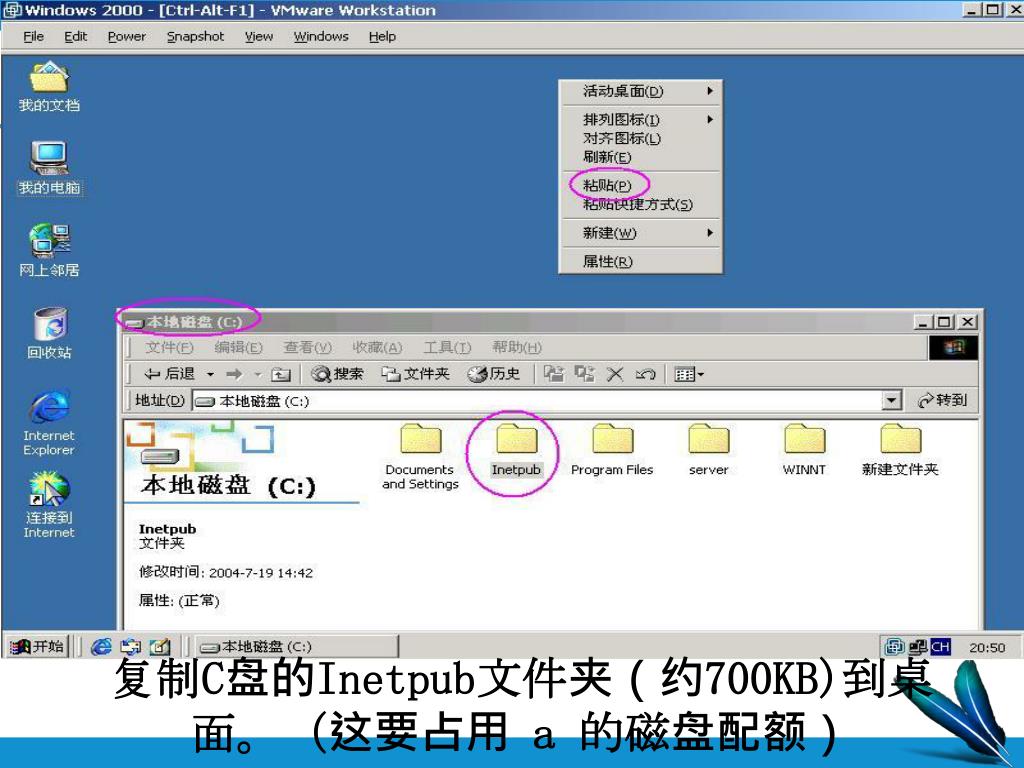
Task: Select the 网上邻居 desktop icon
Action: tap(49, 251)
